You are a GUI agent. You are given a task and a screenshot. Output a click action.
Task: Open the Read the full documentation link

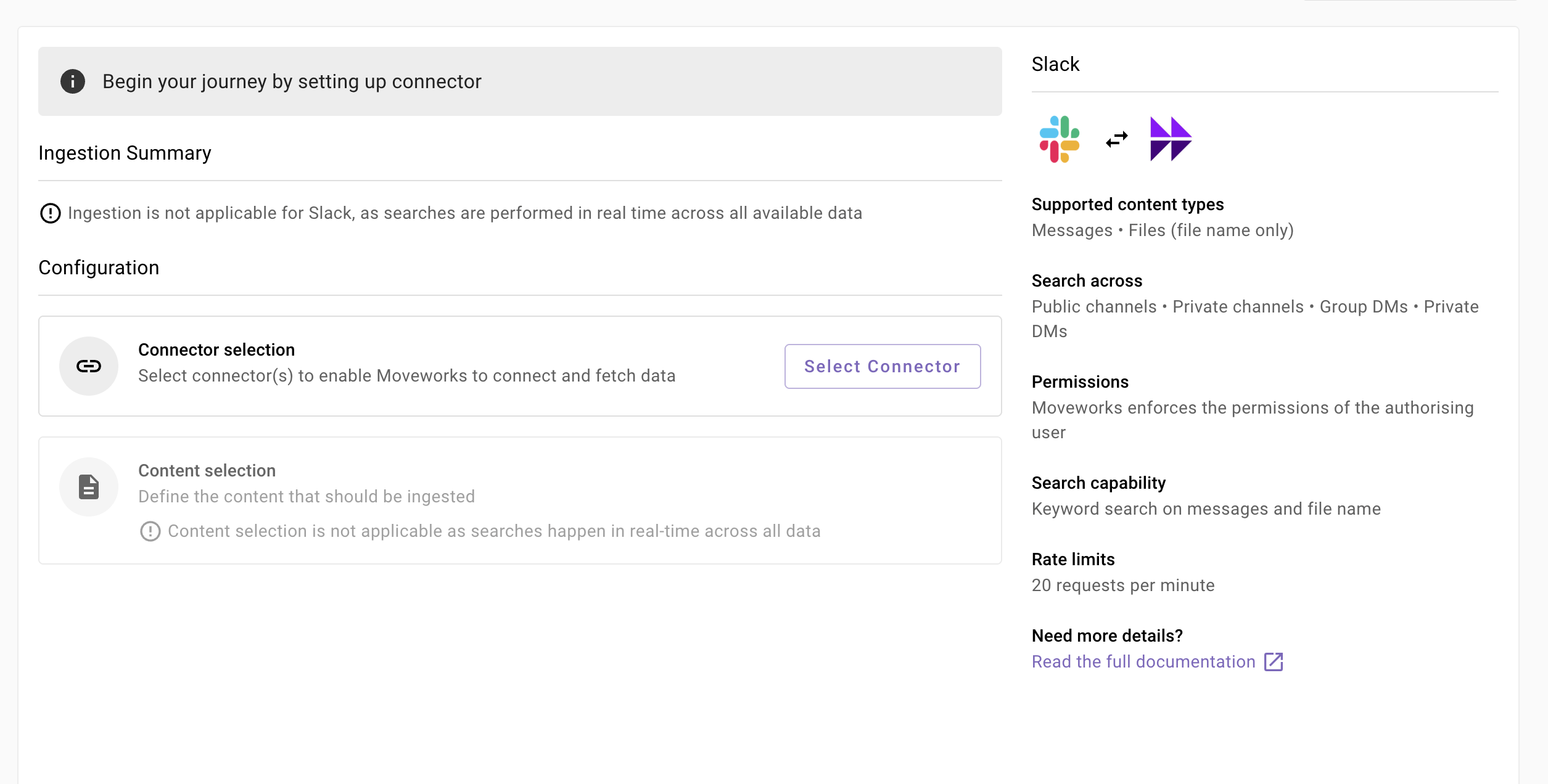tap(1143, 662)
